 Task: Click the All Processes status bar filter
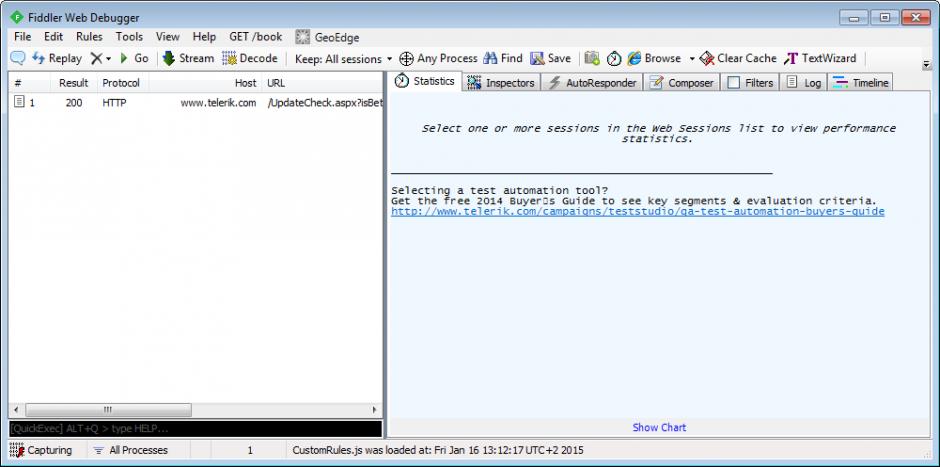point(131,450)
